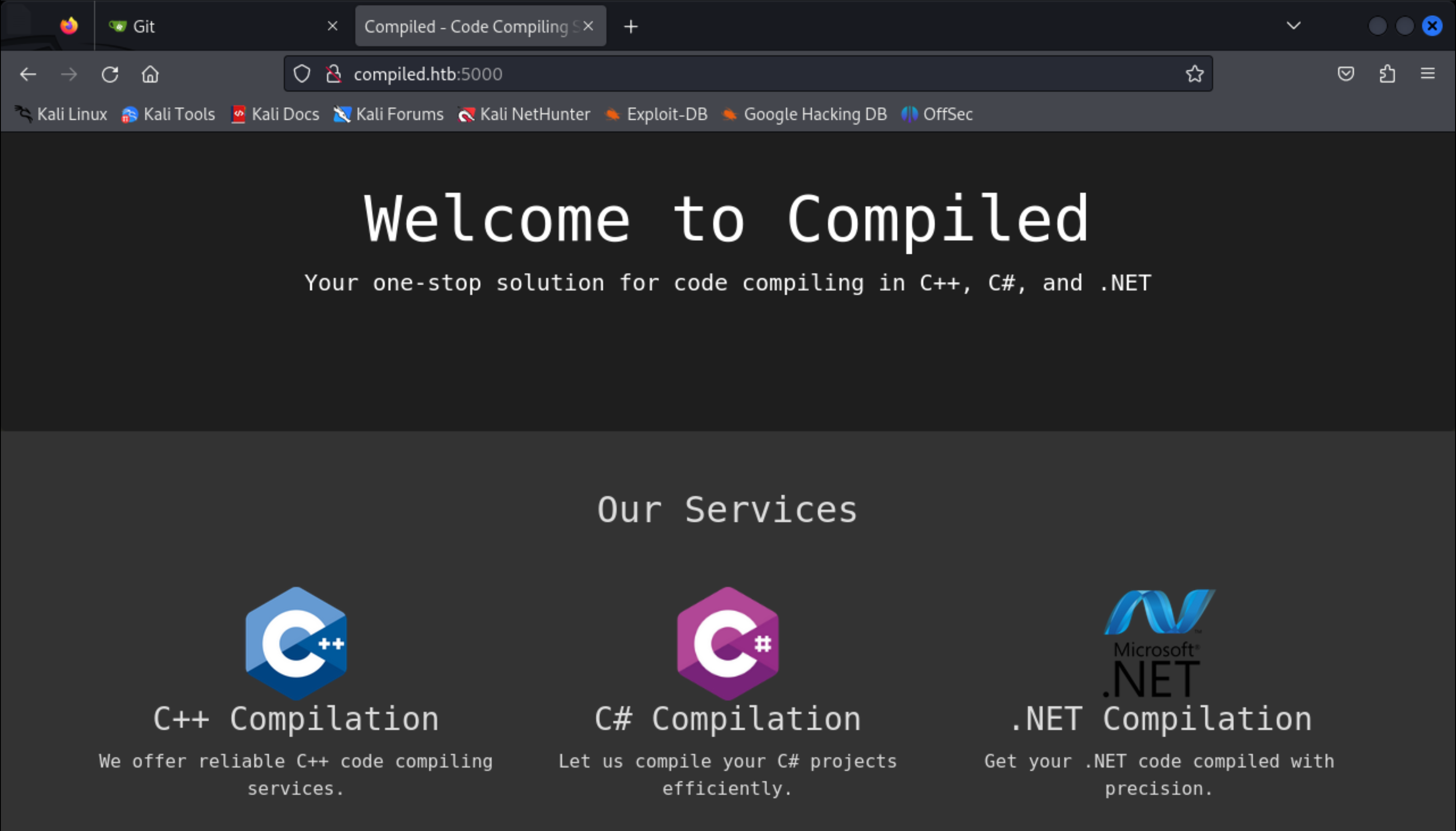
Task: Open the OffSec bookmark
Action: [936, 114]
